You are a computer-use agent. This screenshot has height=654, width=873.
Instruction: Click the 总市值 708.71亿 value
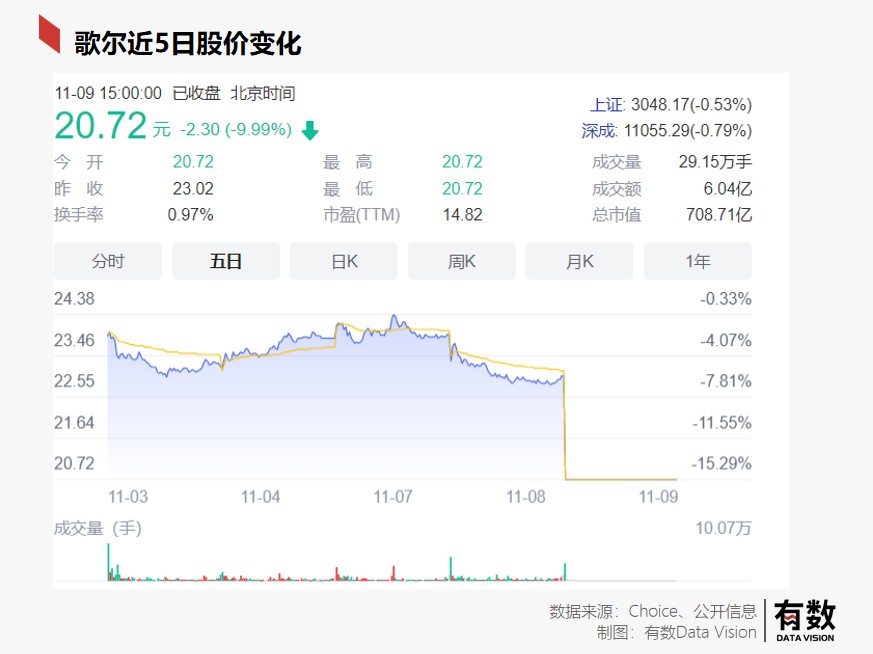[x=719, y=214]
